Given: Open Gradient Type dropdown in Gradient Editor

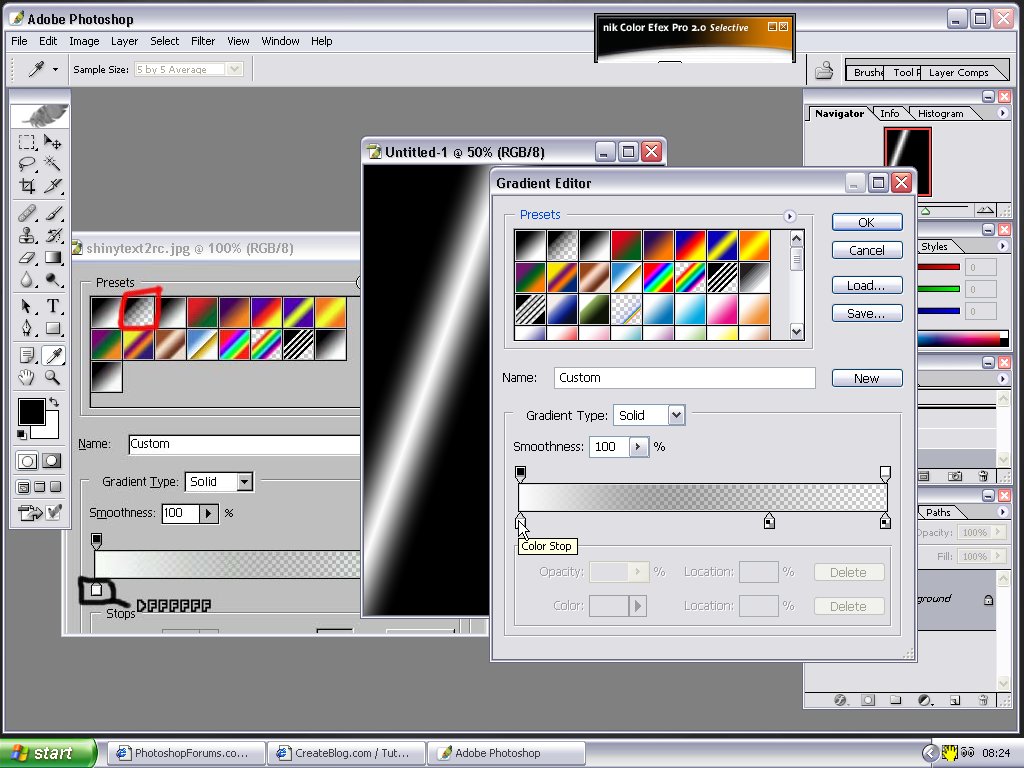Looking at the screenshot, I should (x=676, y=415).
